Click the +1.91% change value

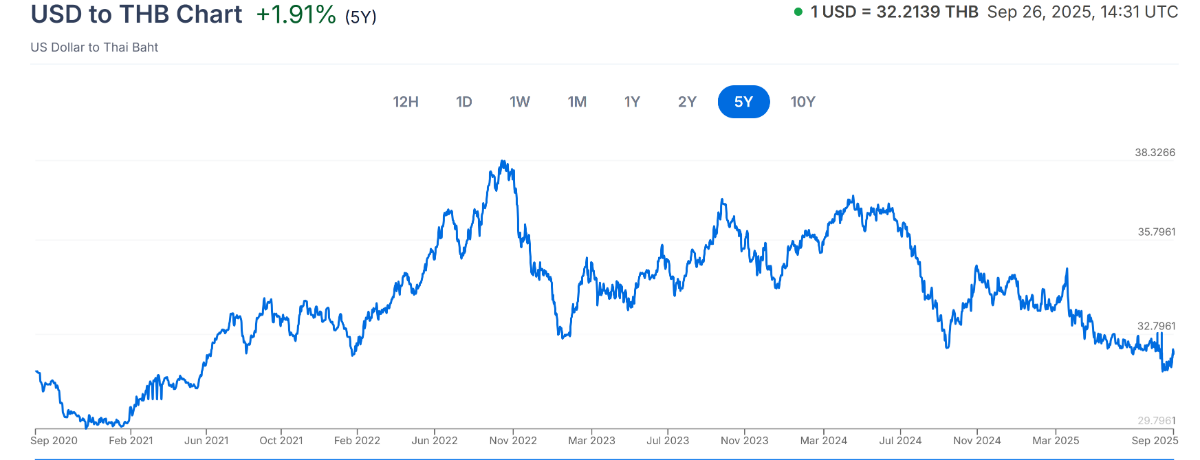click(x=296, y=15)
